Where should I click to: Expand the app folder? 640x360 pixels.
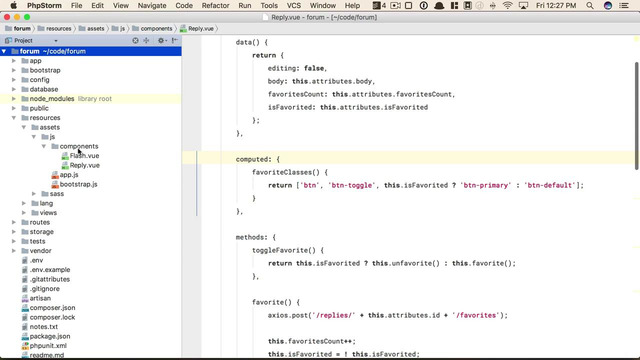pos(14,61)
